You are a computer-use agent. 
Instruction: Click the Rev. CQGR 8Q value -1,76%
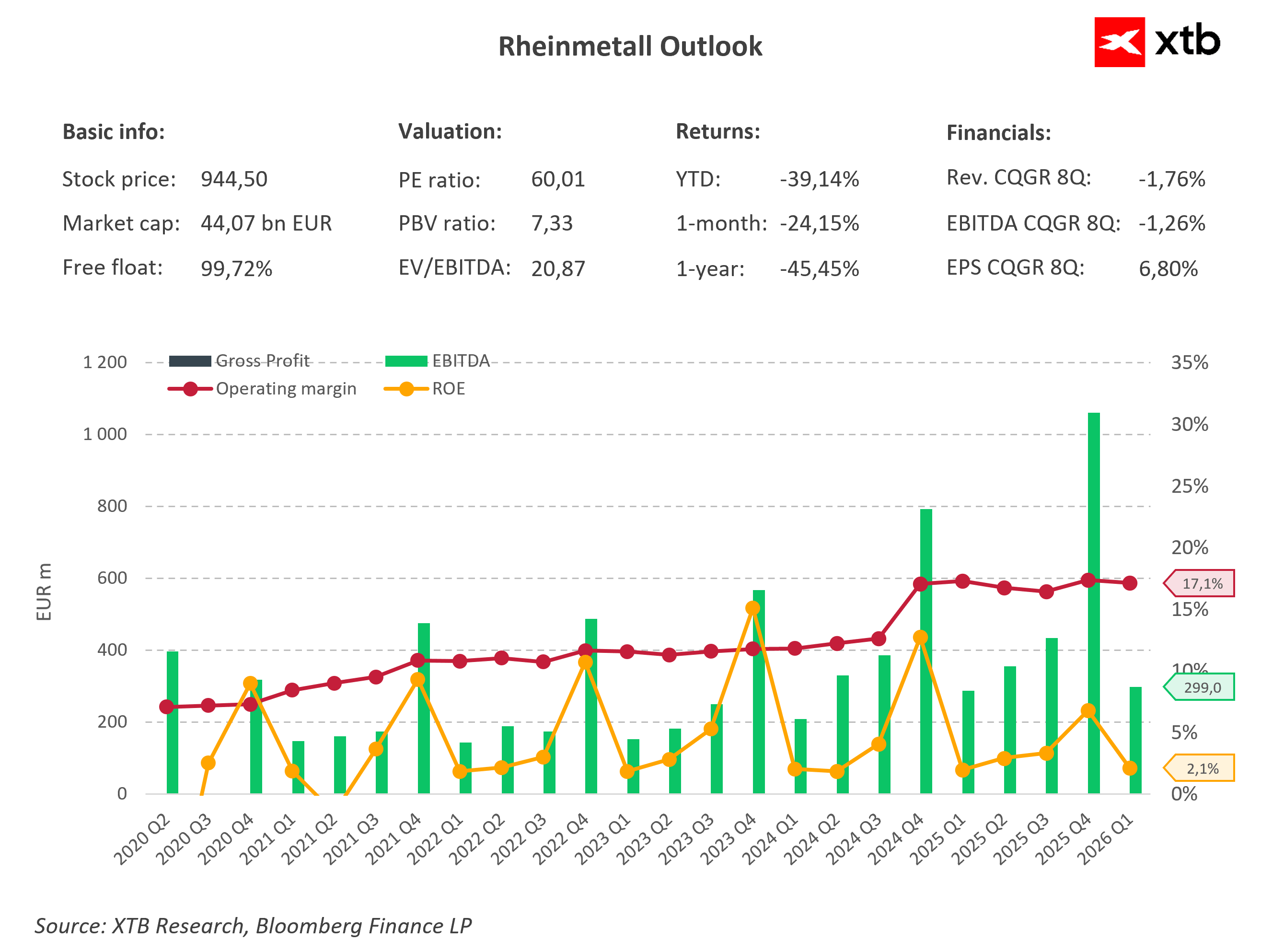(1171, 179)
